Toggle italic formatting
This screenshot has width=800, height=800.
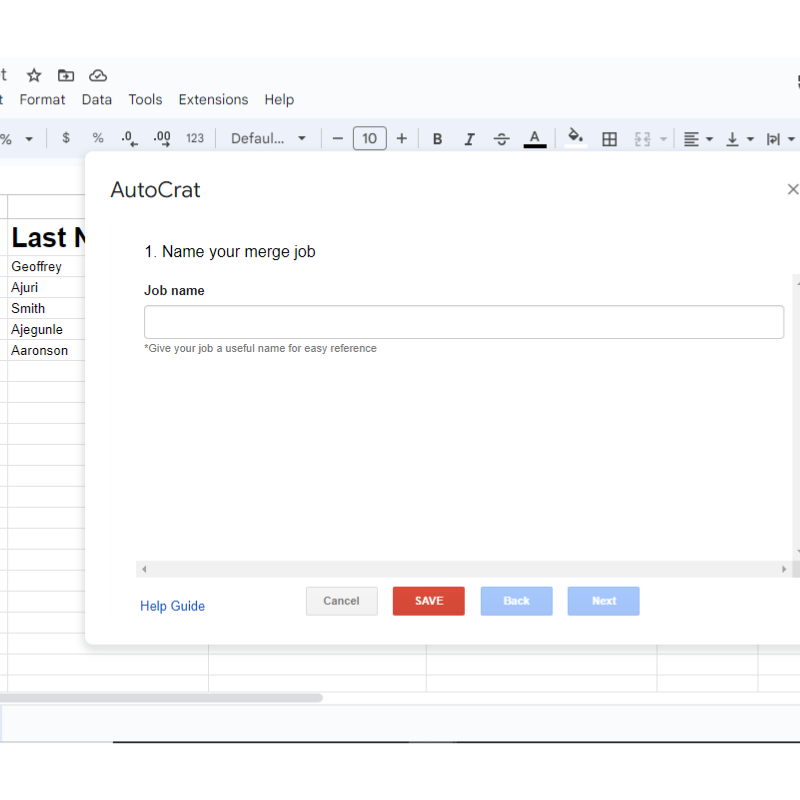[x=469, y=139]
